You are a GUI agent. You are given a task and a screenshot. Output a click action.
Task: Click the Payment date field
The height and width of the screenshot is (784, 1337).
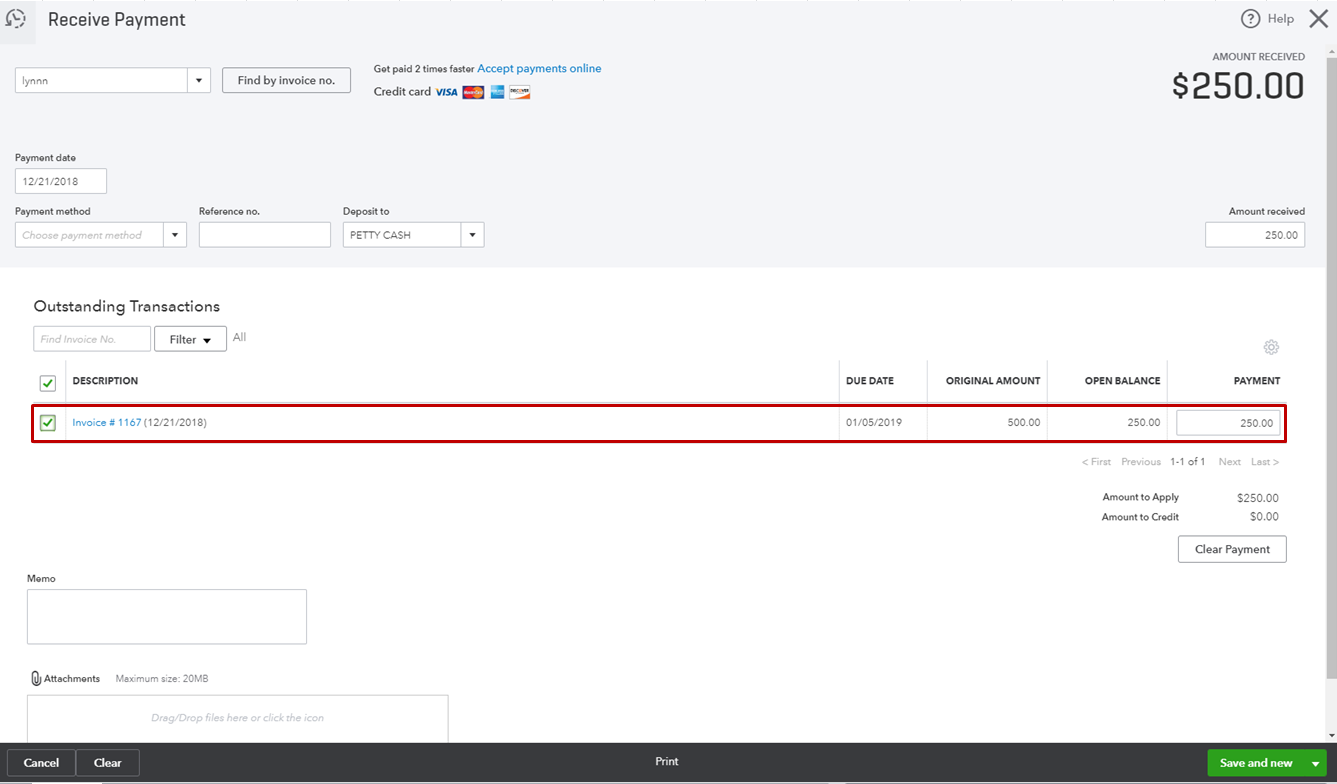tap(61, 181)
